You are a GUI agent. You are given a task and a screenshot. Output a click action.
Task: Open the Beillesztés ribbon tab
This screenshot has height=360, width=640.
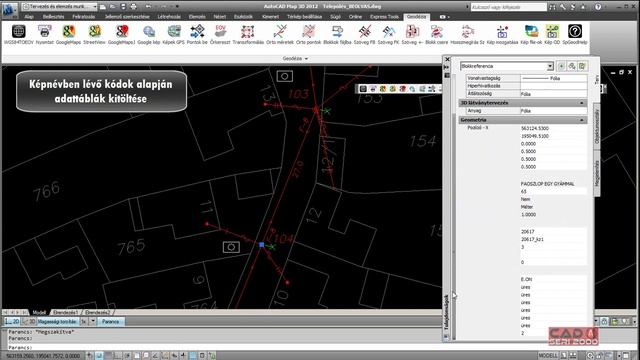pyautogui.click(x=53, y=17)
